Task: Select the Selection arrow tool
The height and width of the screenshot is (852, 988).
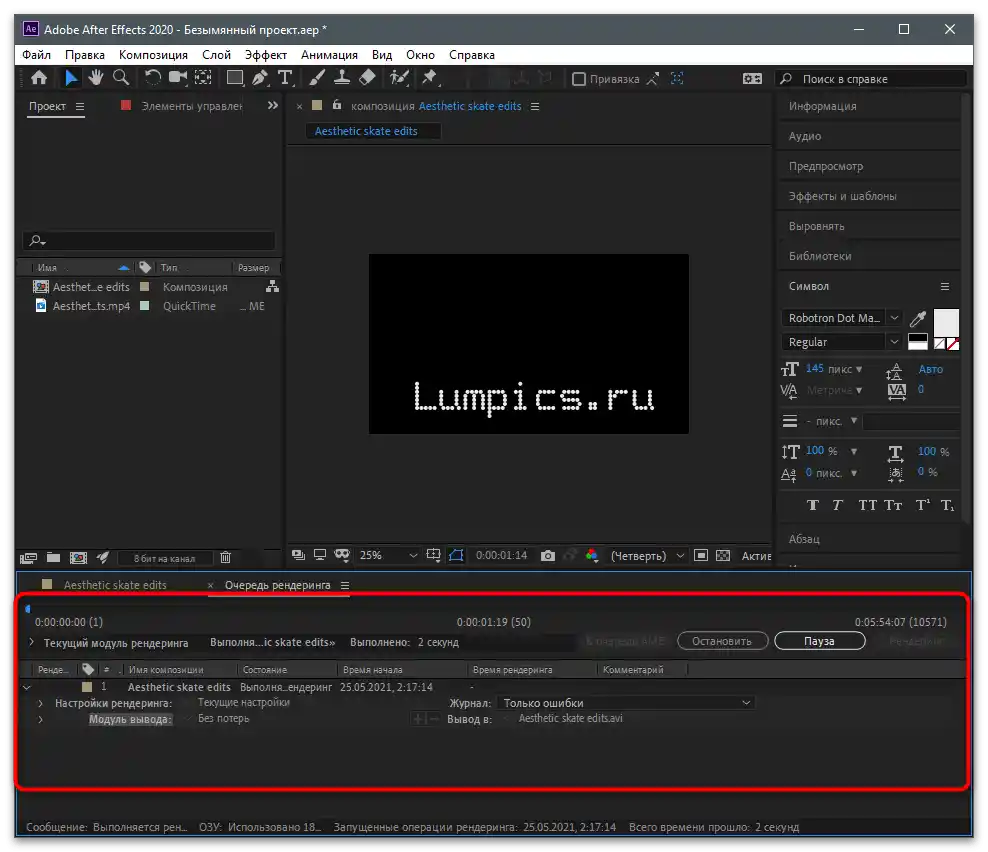Action: coord(71,78)
